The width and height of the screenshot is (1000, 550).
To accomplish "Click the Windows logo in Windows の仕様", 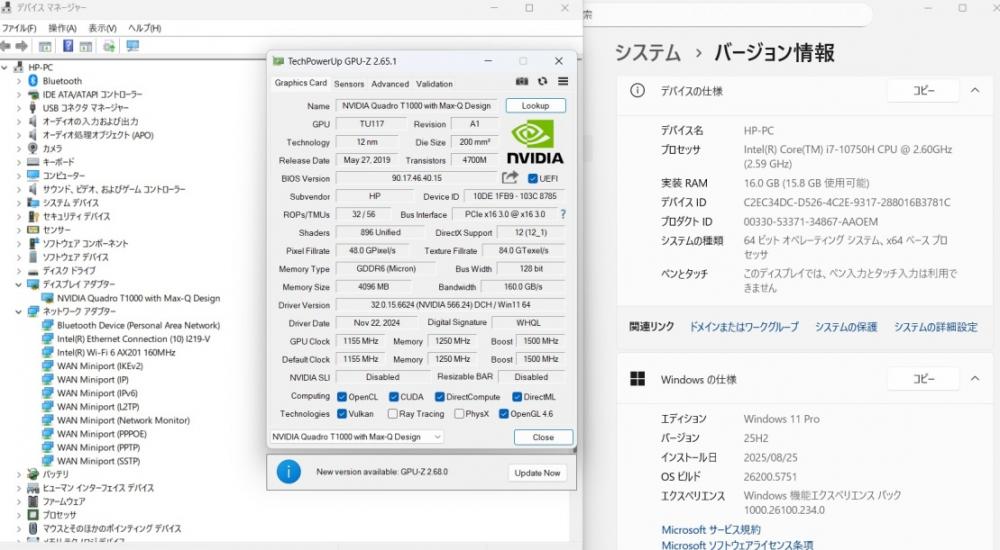I will pyautogui.click(x=637, y=379).
